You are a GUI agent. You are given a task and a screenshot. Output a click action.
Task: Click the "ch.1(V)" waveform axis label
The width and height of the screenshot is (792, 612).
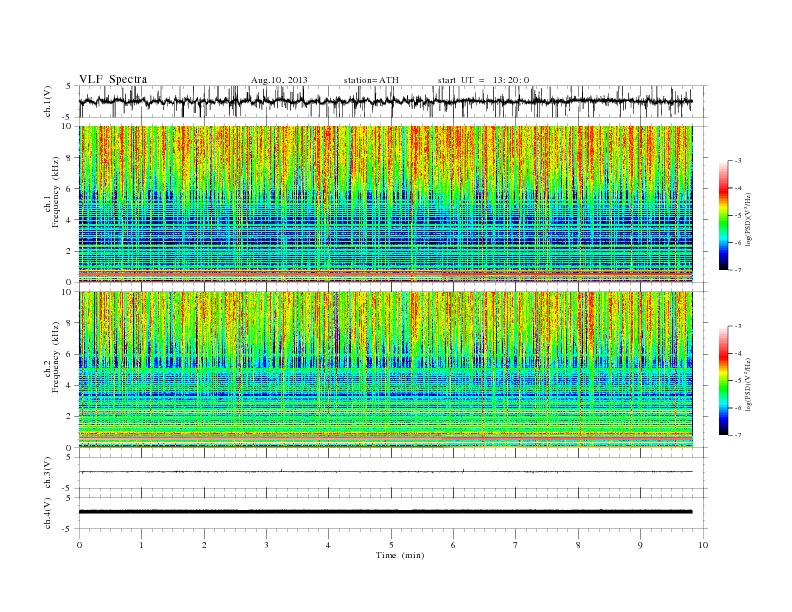48,101
